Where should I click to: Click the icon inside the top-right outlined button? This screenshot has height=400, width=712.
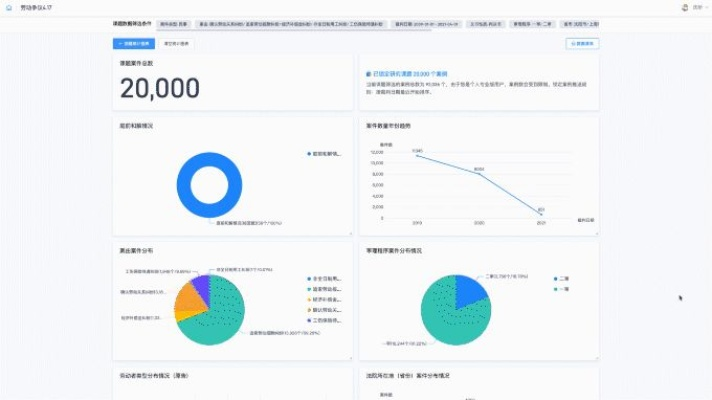(x=571, y=44)
